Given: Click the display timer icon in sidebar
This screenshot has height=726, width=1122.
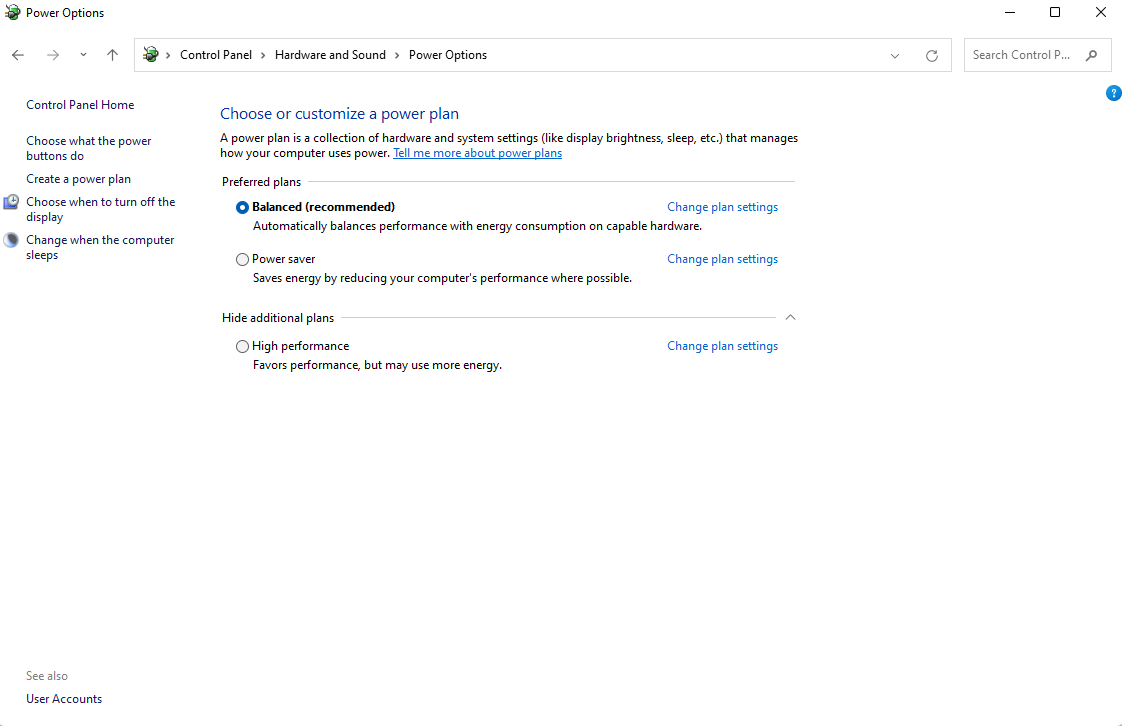Looking at the screenshot, I should click(11, 202).
